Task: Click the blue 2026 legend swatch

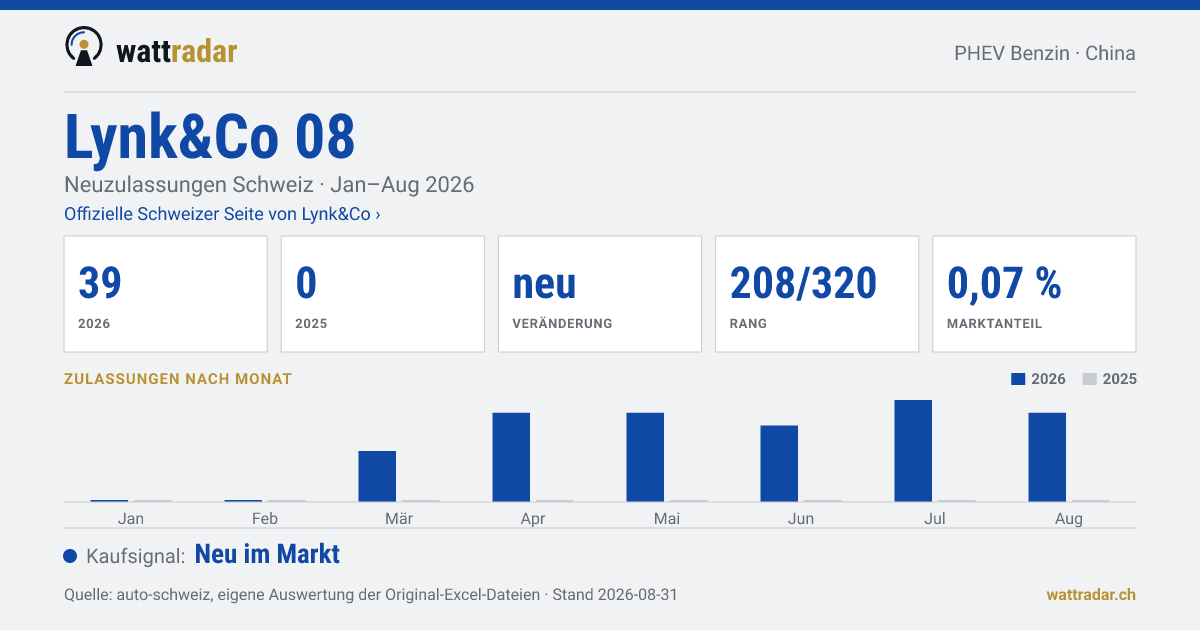Action: pyautogui.click(x=1018, y=379)
